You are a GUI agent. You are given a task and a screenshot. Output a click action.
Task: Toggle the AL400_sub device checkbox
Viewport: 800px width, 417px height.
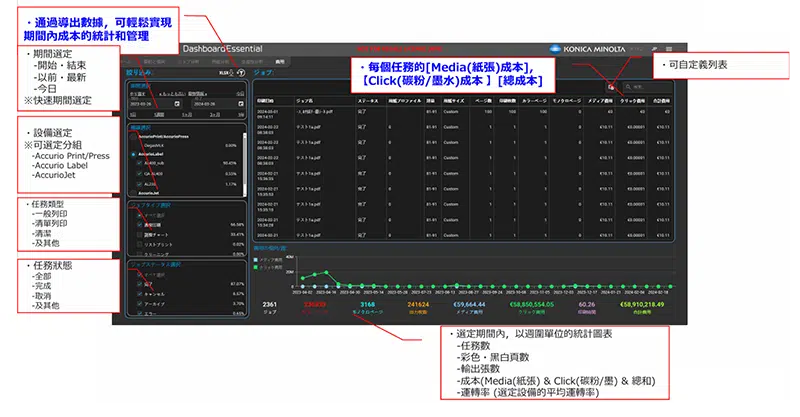pos(139,163)
